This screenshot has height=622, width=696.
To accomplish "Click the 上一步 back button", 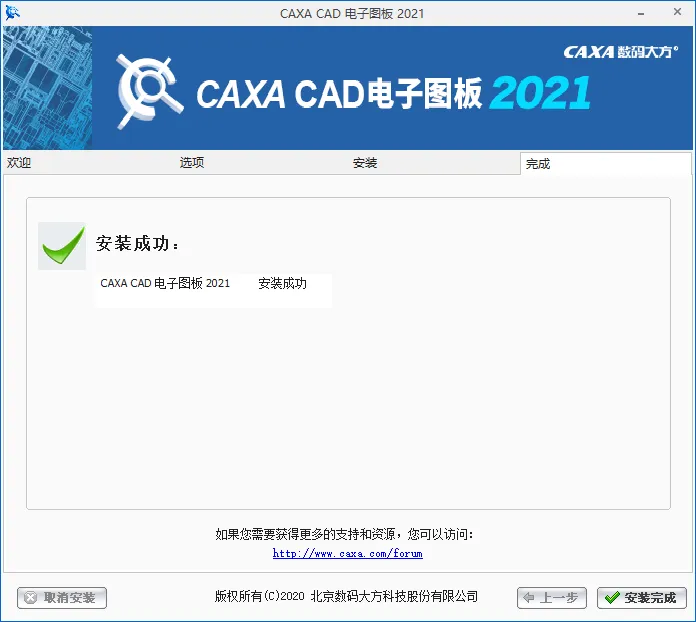I will 552,598.
